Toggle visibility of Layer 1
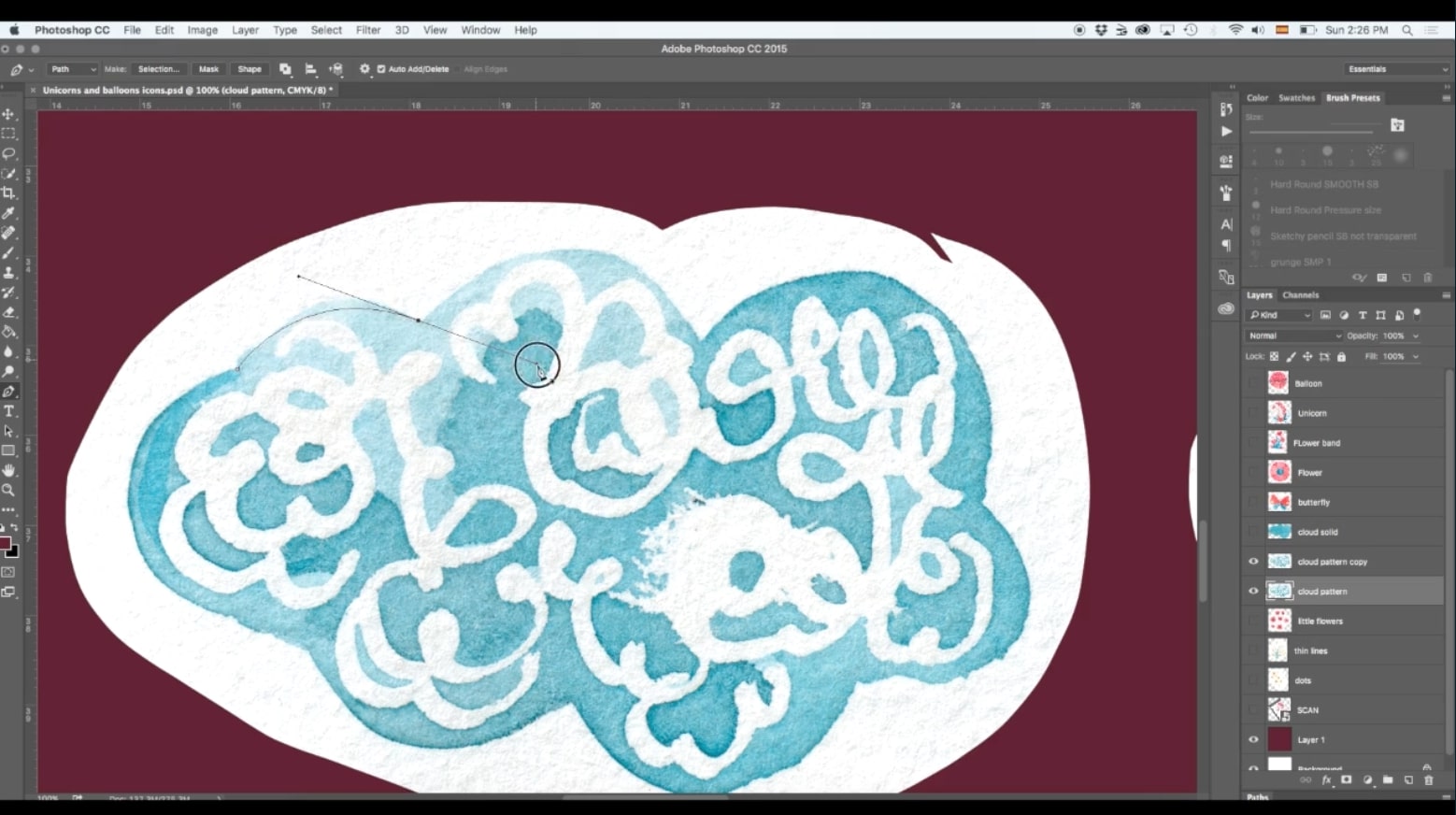 pos(1253,739)
